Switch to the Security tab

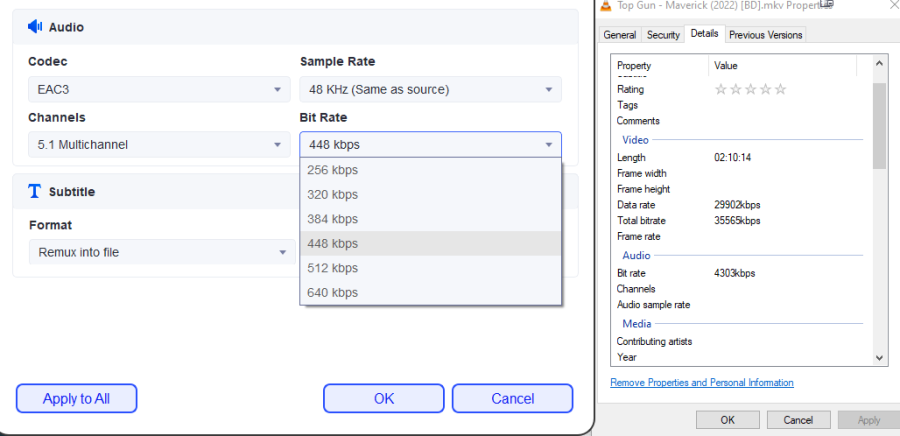(663, 35)
